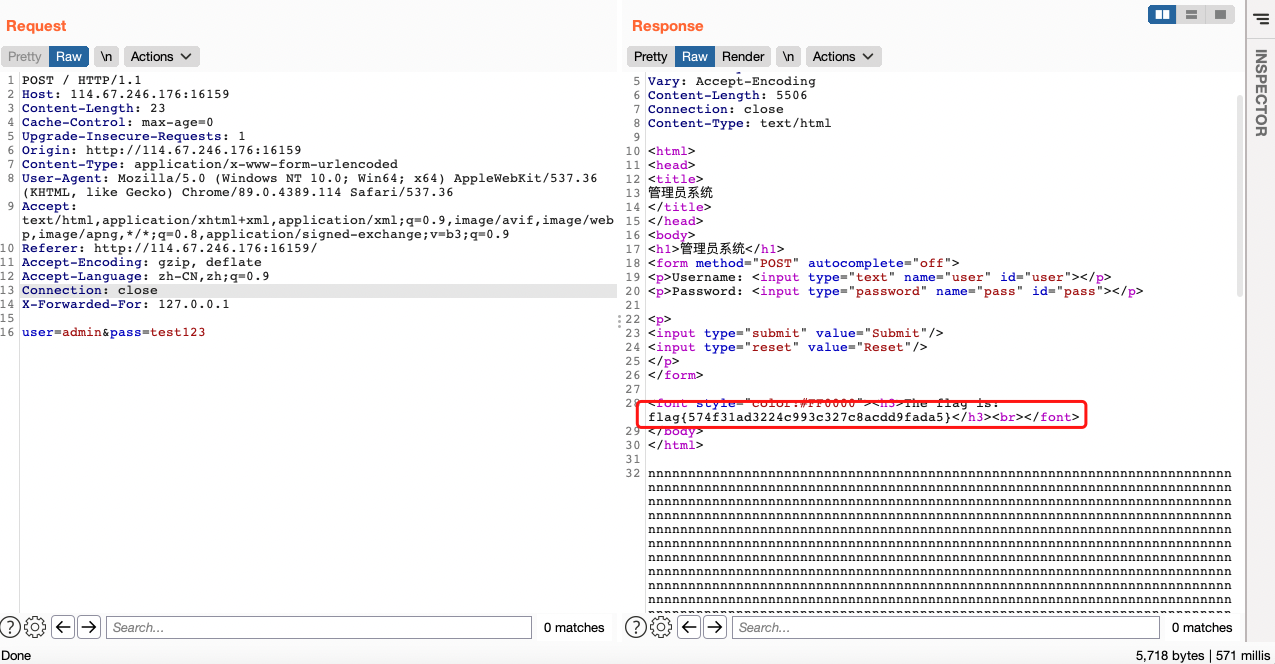Image resolution: width=1275 pixels, height=664 pixels.
Task: Select side-by-side layout icon
Action: (x=1162, y=15)
